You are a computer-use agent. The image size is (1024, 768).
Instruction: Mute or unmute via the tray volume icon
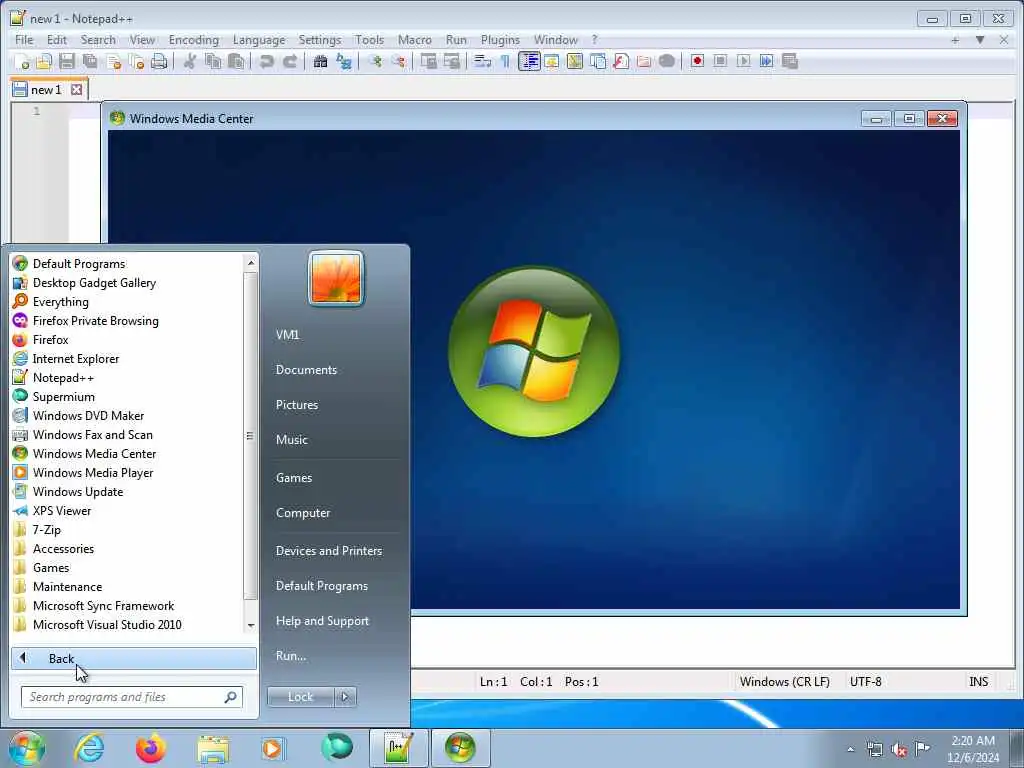click(899, 749)
